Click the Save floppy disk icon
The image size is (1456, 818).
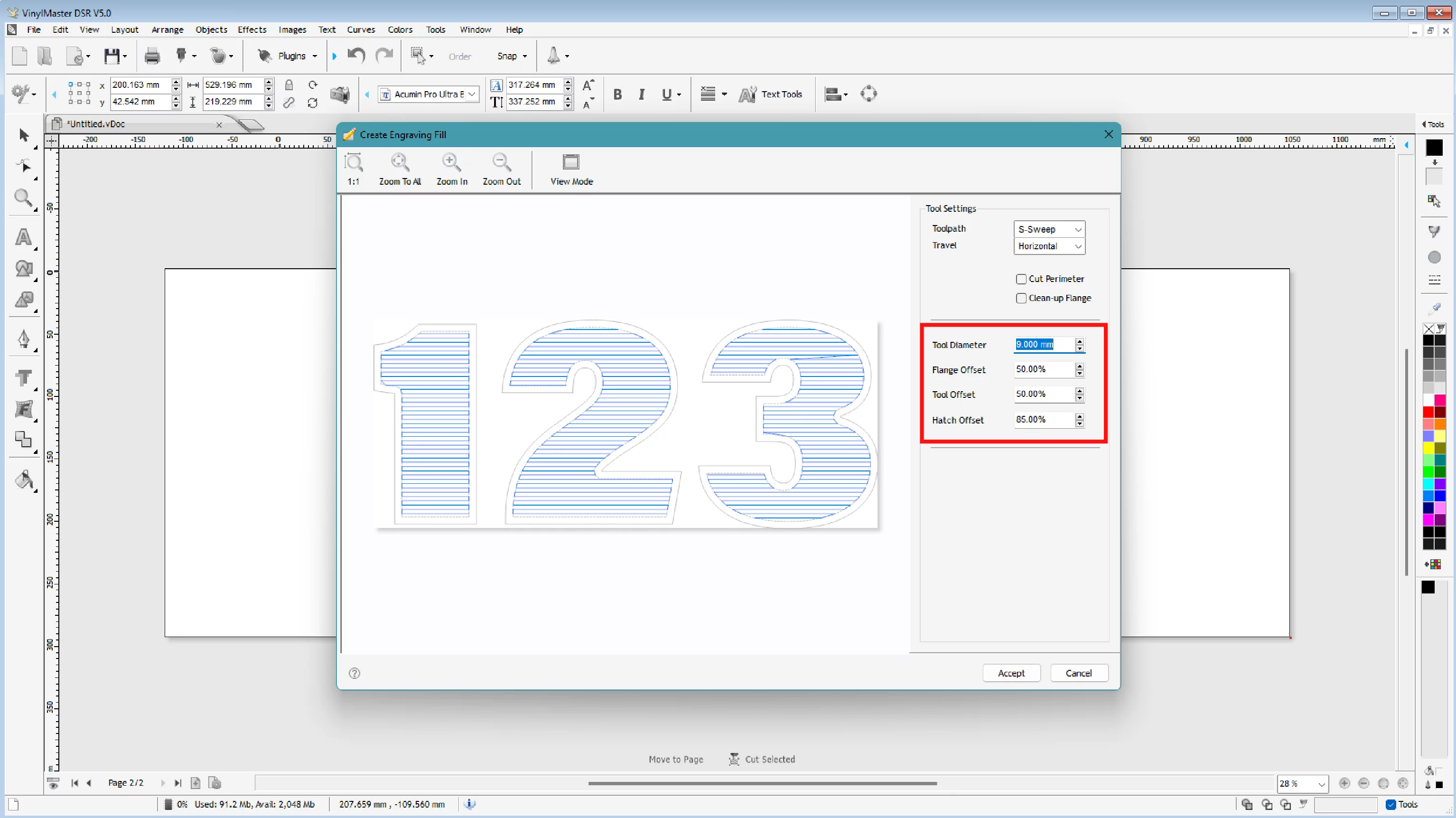tap(112, 56)
